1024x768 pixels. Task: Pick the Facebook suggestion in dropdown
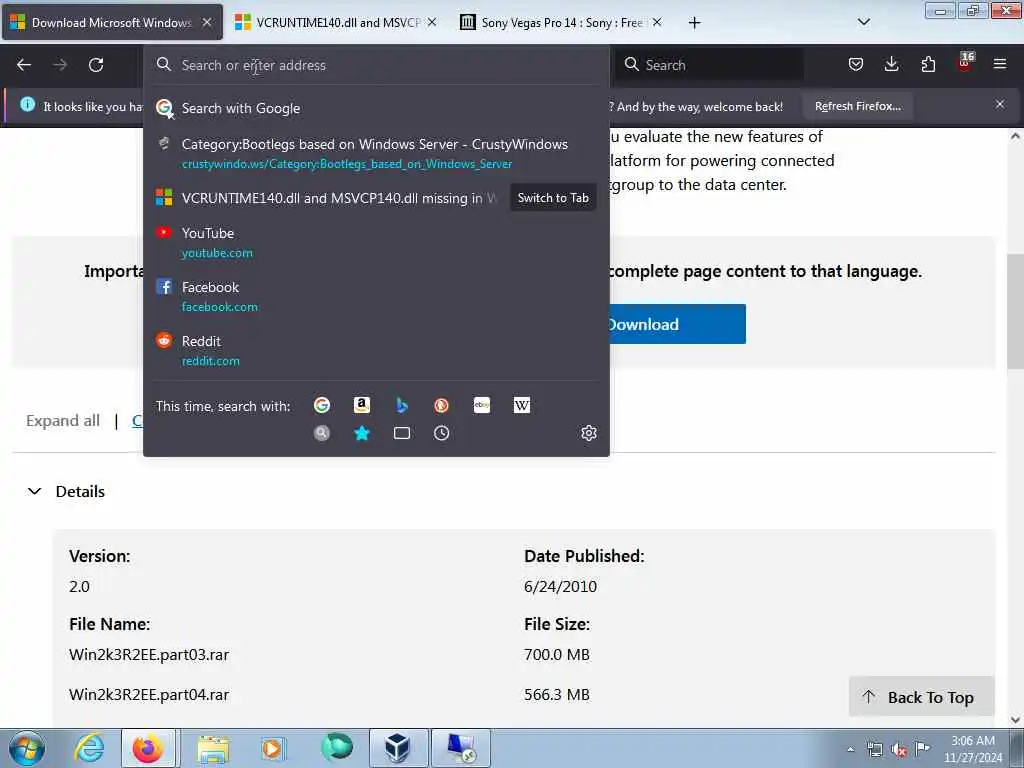[376, 296]
